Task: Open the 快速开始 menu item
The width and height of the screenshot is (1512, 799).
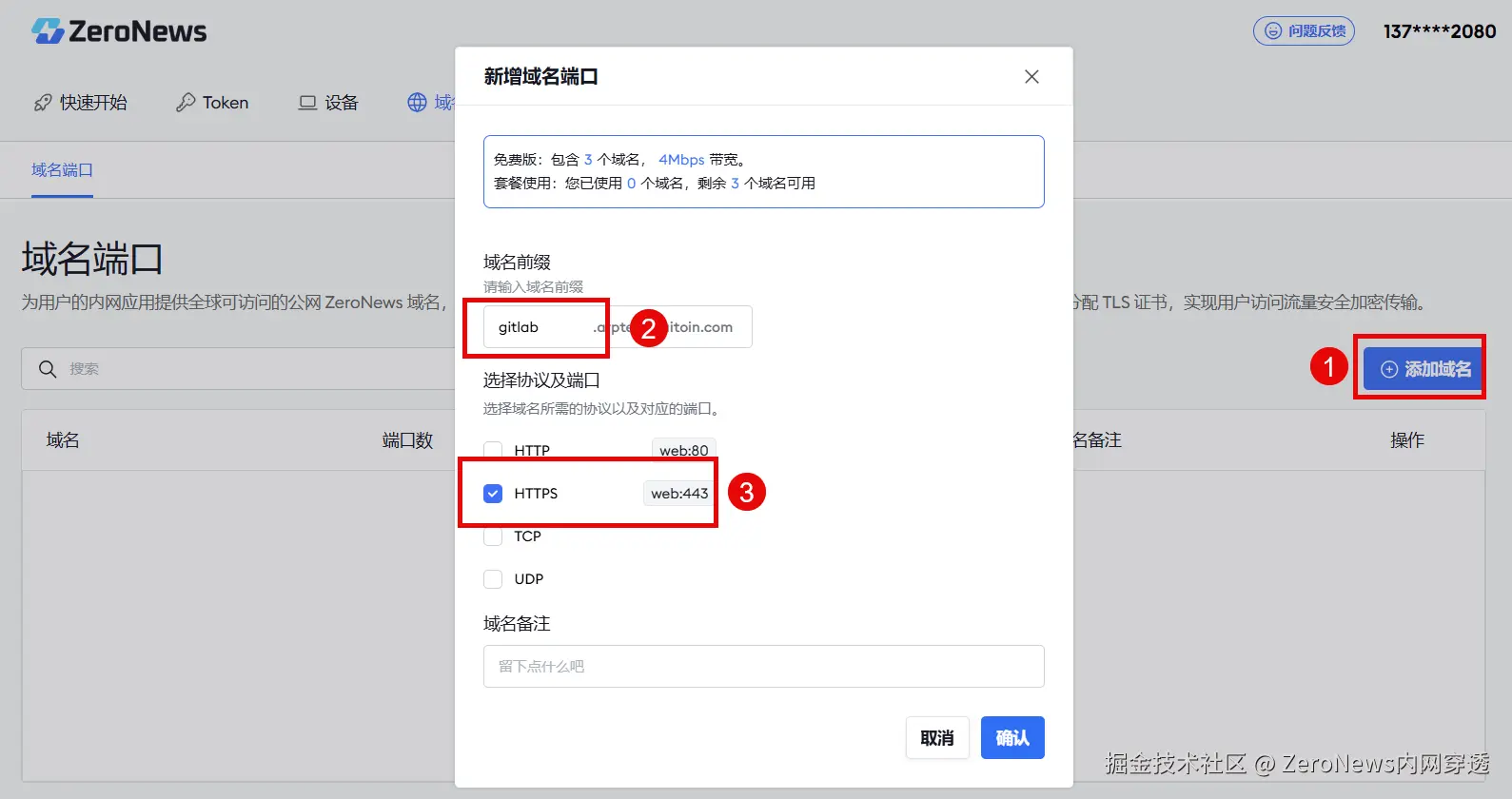Action: coord(80,103)
